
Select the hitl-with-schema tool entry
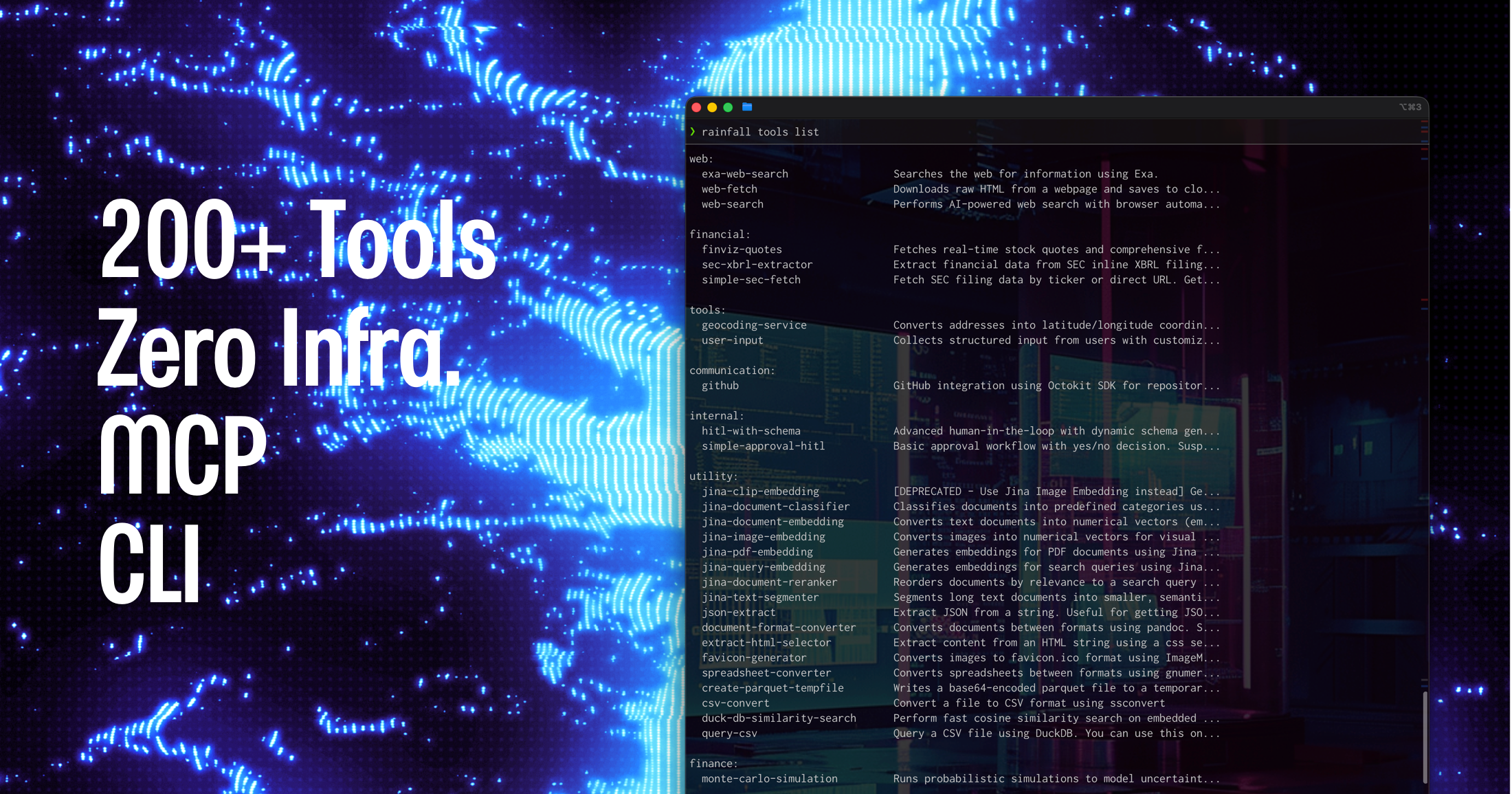click(751, 430)
